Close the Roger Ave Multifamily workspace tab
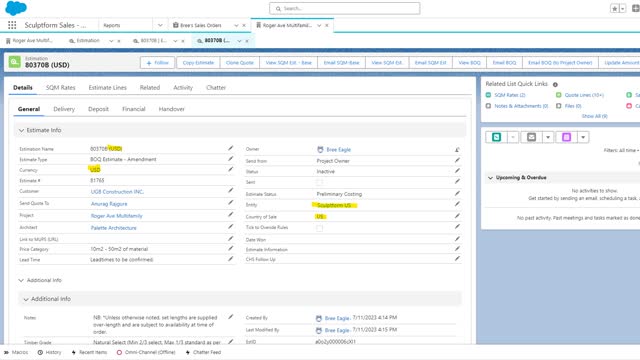The height and width of the screenshot is (360, 640). (327, 25)
